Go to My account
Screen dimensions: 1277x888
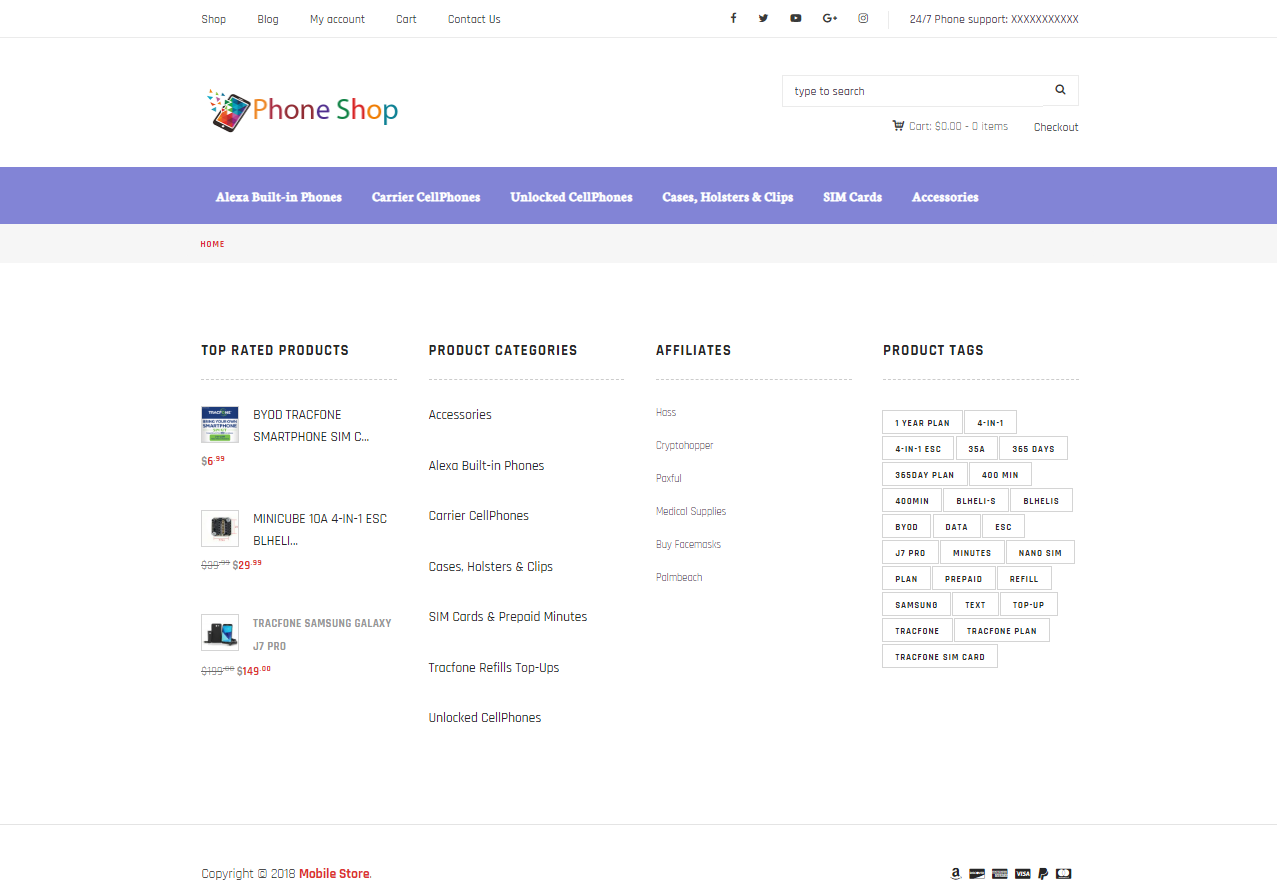click(337, 19)
